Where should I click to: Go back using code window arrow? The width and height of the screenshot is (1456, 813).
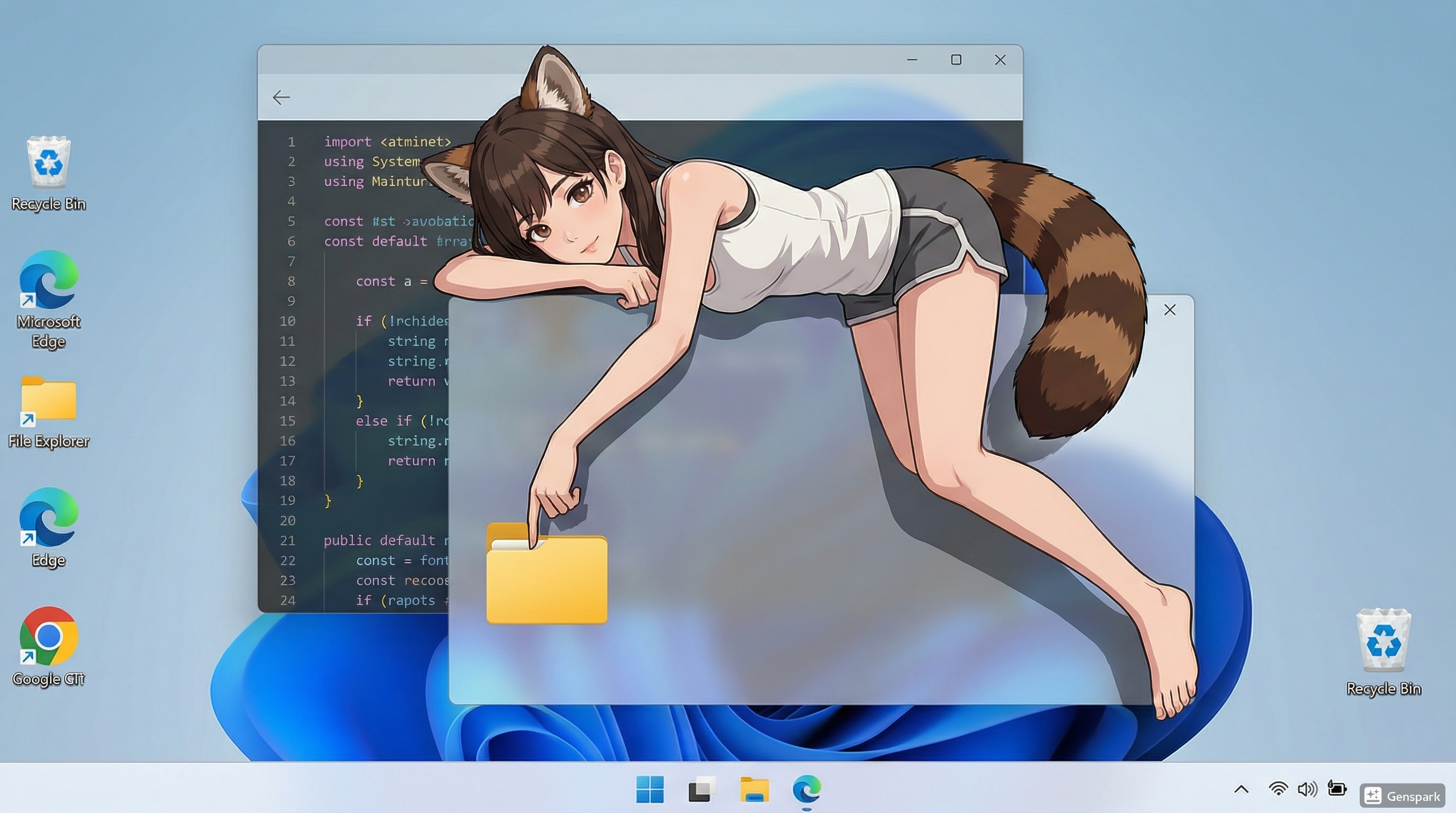coord(281,97)
